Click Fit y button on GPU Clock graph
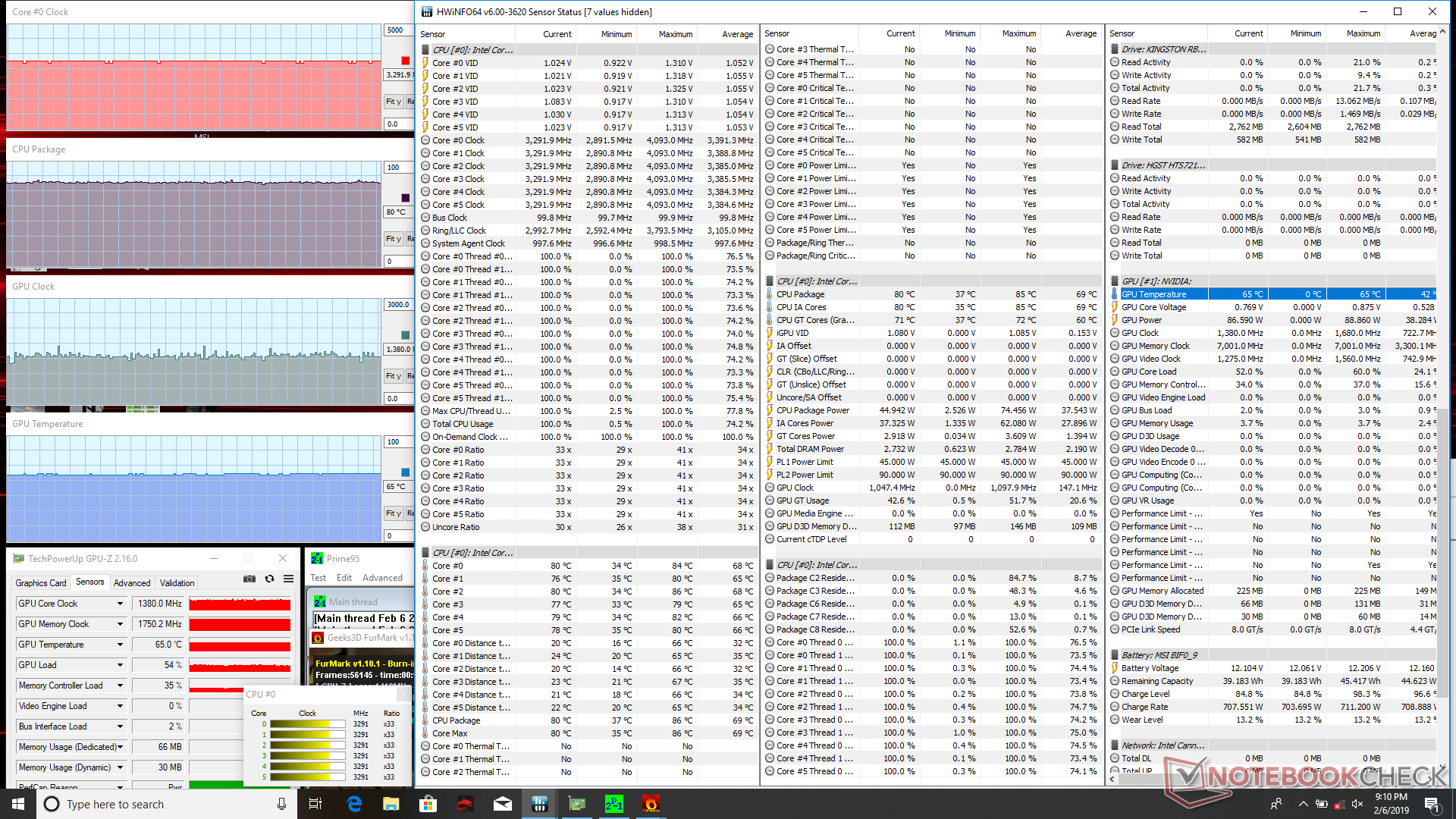Image resolution: width=1456 pixels, height=819 pixels. click(394, 376)
